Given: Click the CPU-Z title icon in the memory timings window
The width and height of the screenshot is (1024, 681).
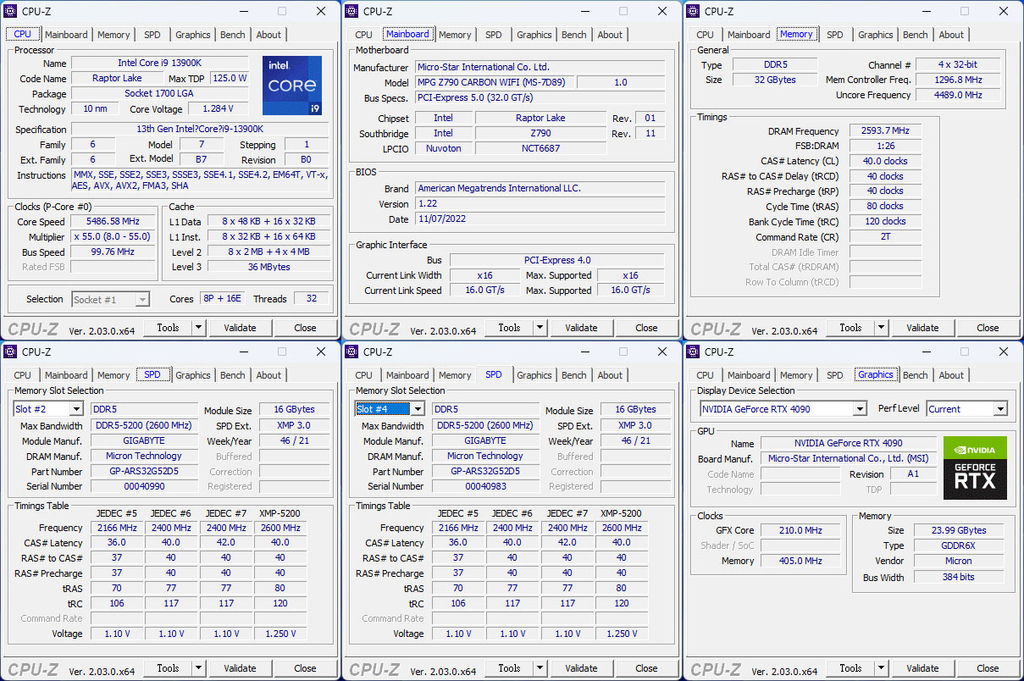Looking at the screenshot, I should click(x=693, y=11).
